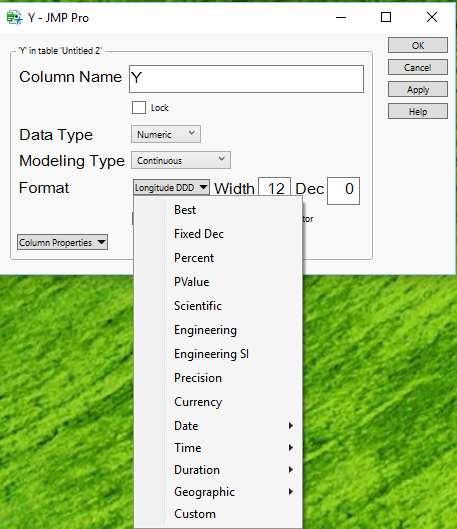This screenshot has height=529, width=457.
Task: Click the OK button
Action: click(418, 45)
